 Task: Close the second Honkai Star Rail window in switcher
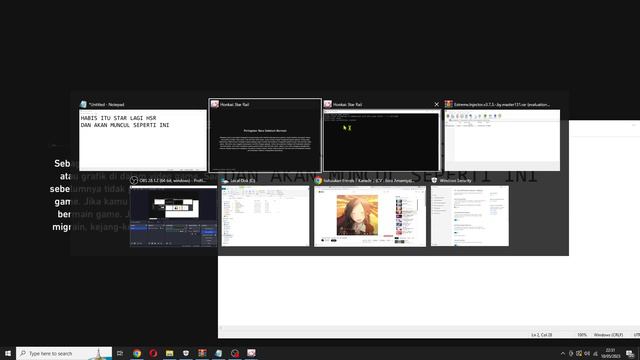tap(436, 104)
